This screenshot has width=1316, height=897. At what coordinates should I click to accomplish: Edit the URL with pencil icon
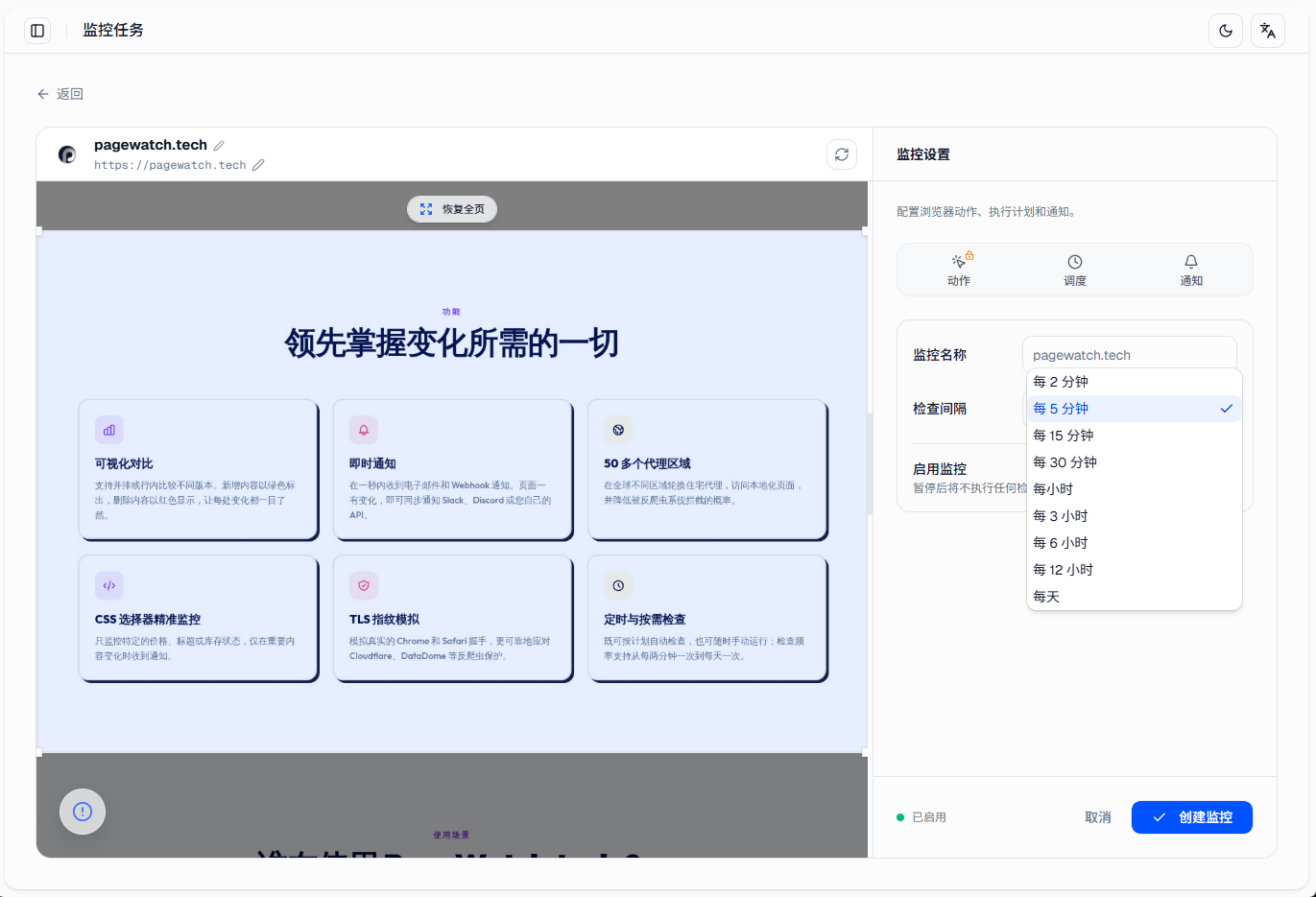click(x=258, y=165)
